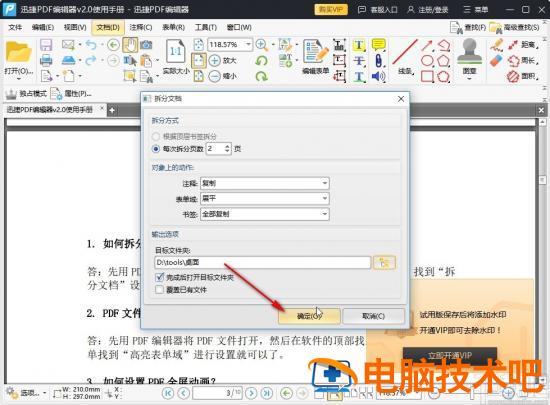Open the Options 选项 dropdown in status bar
Viewport: 550px width, 405px height.
[x=29, y=393]
